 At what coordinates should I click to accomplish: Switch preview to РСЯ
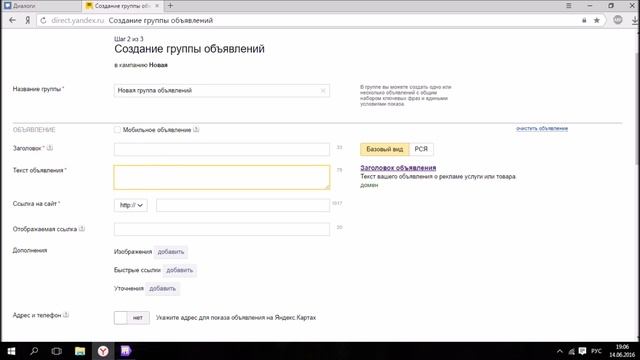pos(421,149)
